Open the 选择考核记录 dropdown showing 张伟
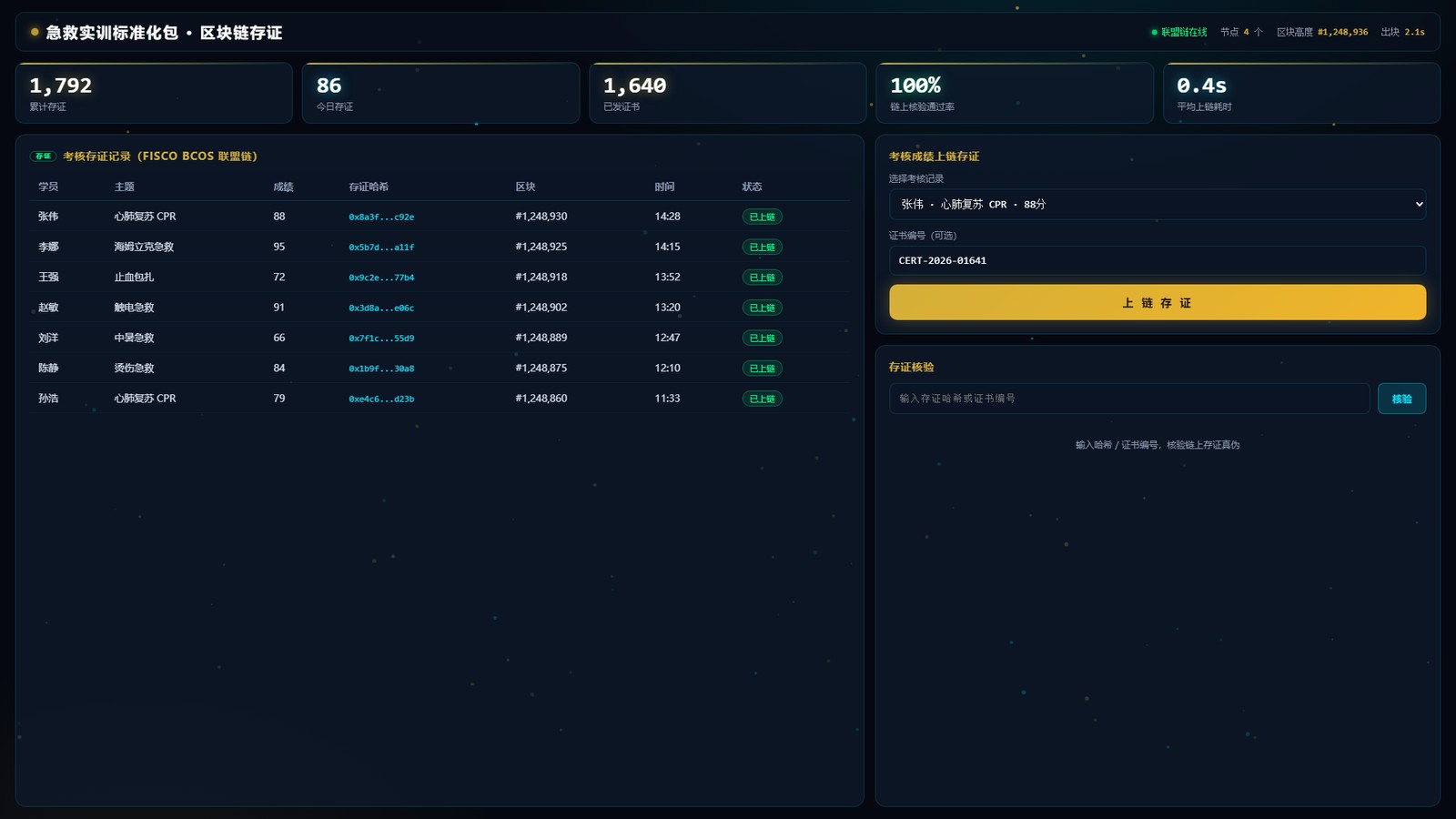The width and height of the screenshot is (1456, 819). pyautogui.click(x=1158, y=204)
